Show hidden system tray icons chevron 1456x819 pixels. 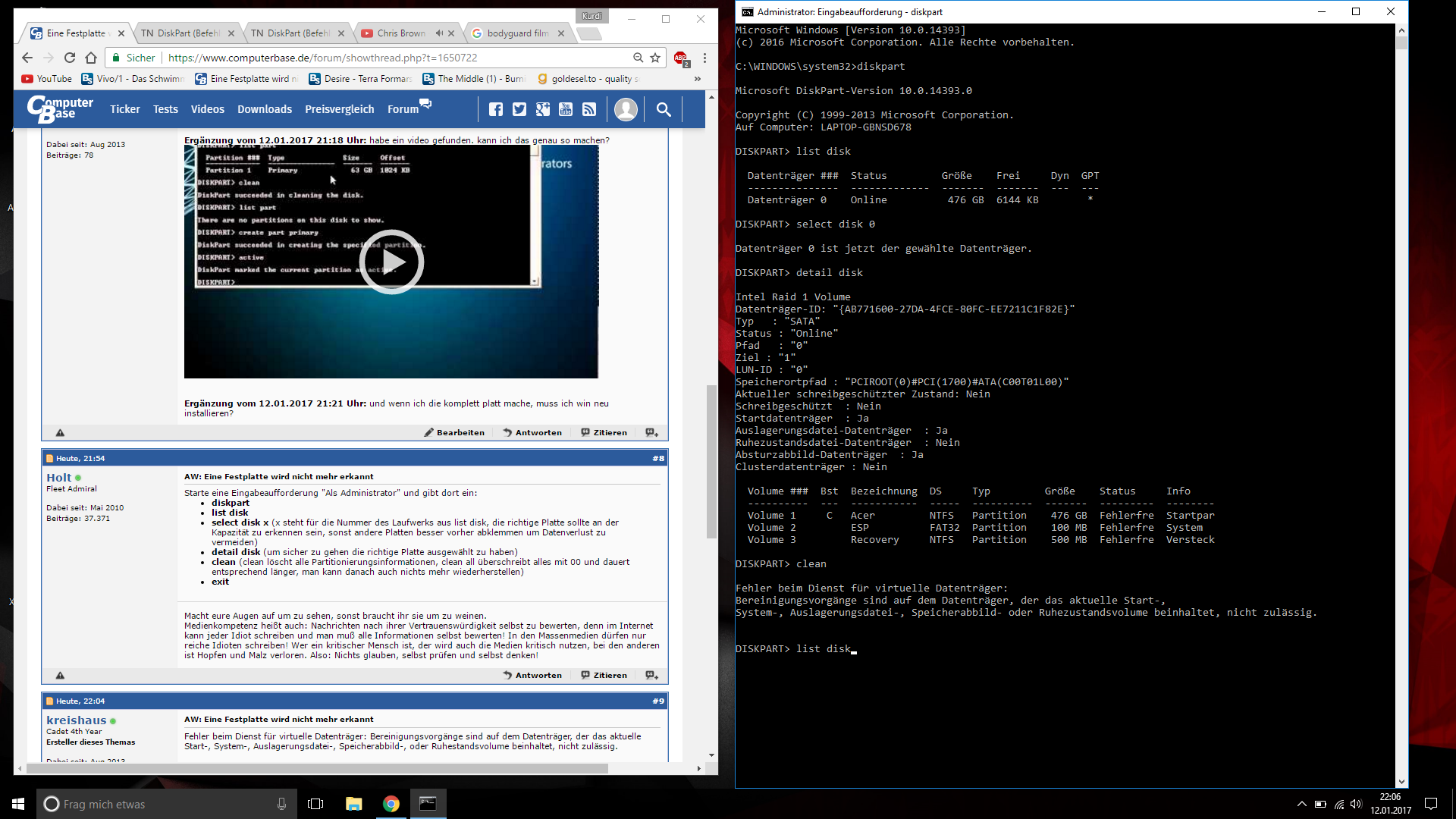1301,804
